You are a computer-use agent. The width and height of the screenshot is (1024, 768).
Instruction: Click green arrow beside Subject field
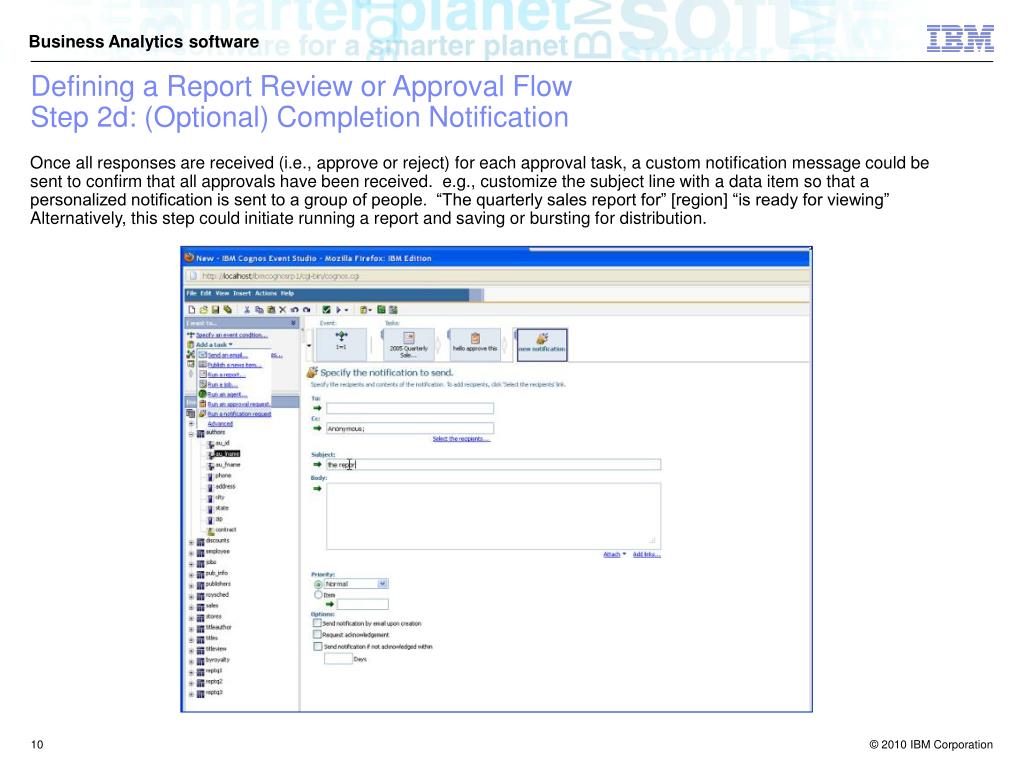click(317, 464)
